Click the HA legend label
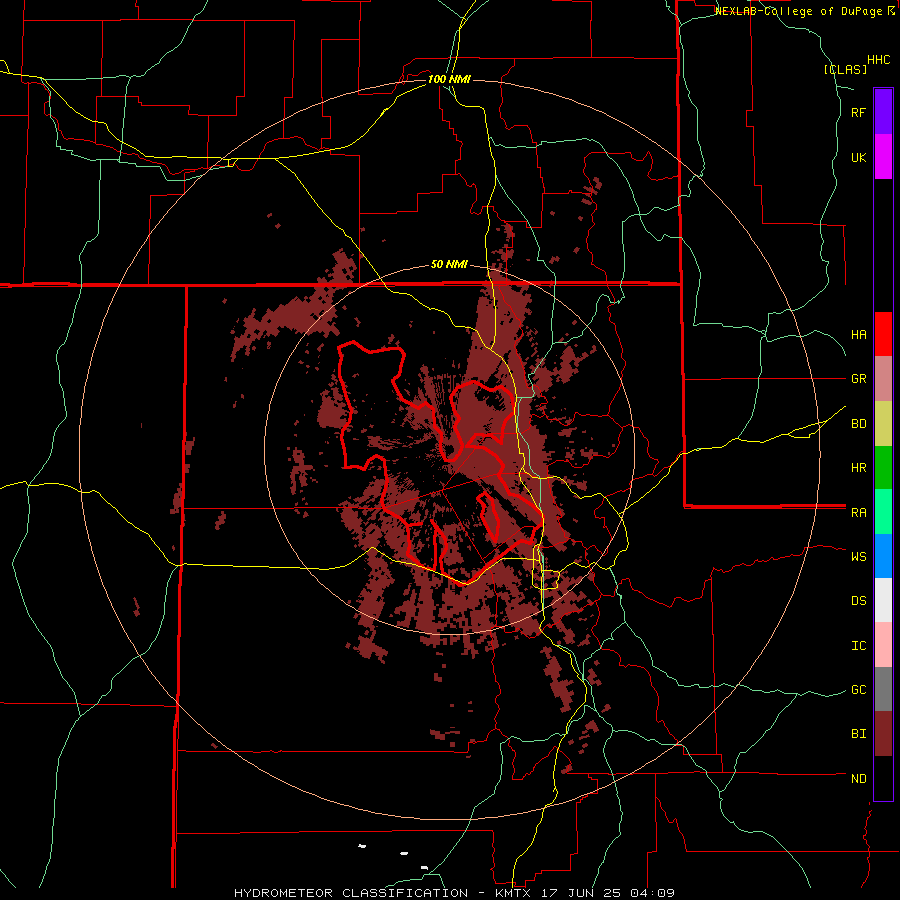The image size is (900, 900). (859, 335)
